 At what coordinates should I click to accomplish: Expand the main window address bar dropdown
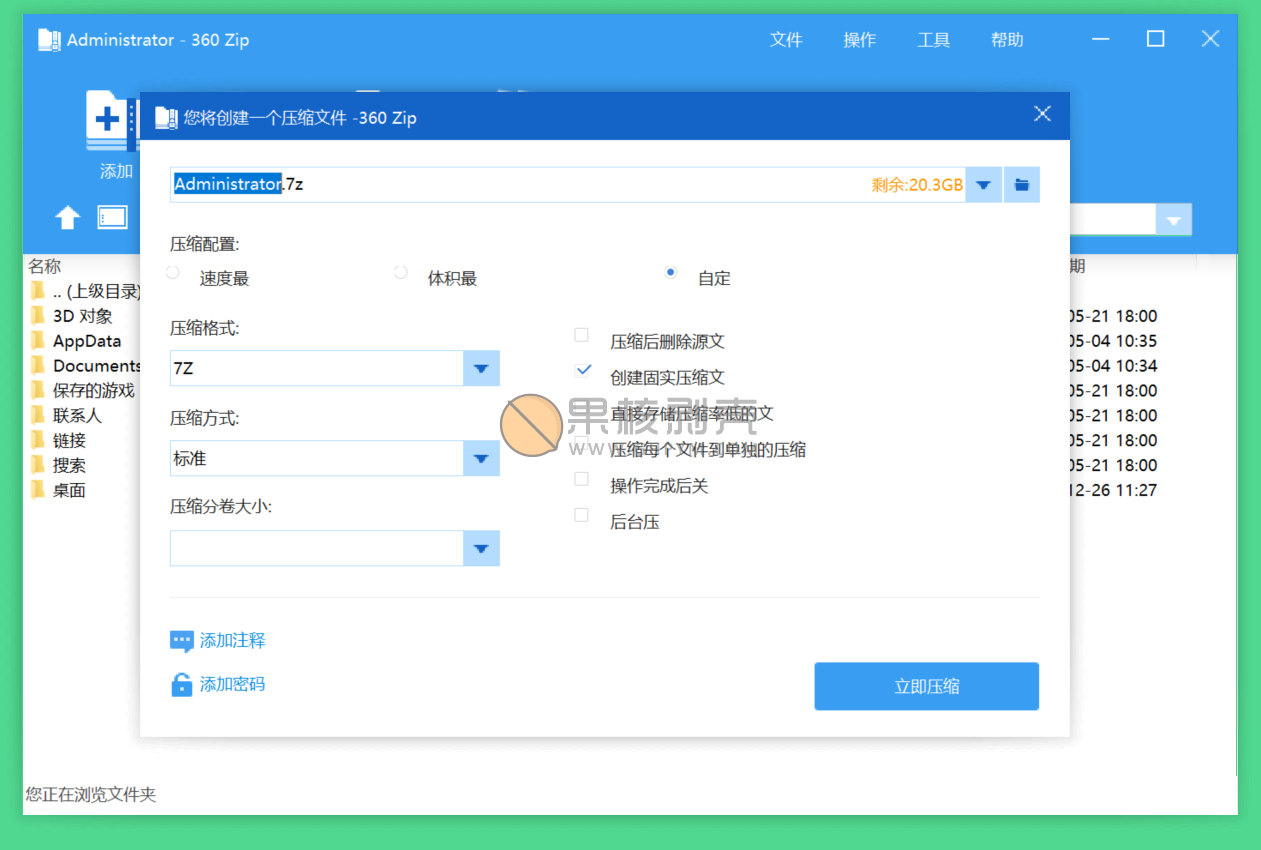(1174, 220)
